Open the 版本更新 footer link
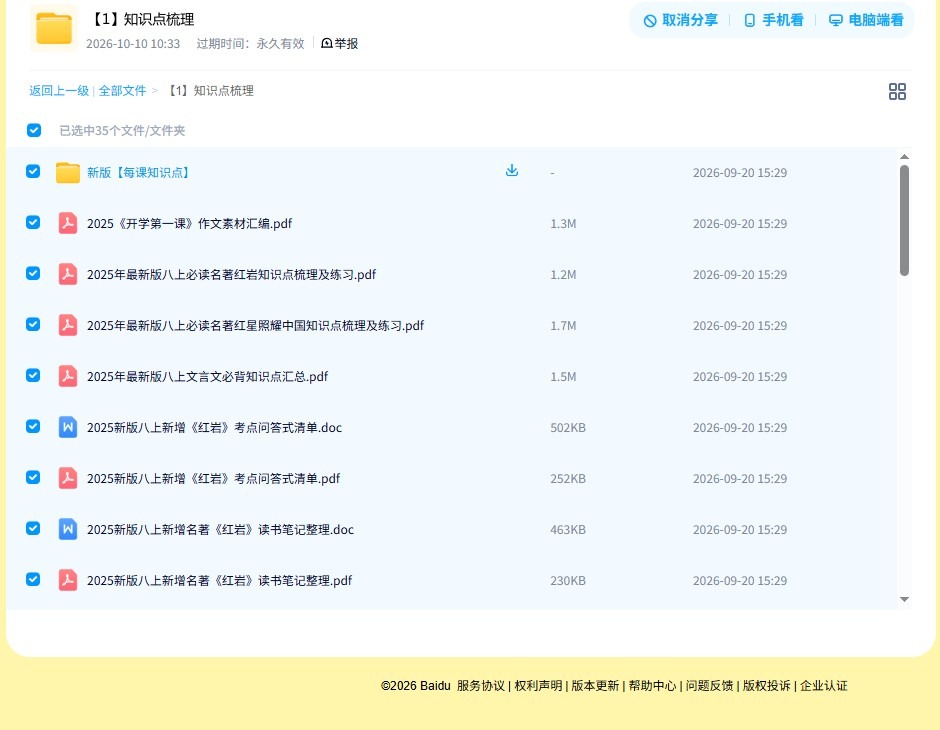The image size is (940, 730). 595,686
